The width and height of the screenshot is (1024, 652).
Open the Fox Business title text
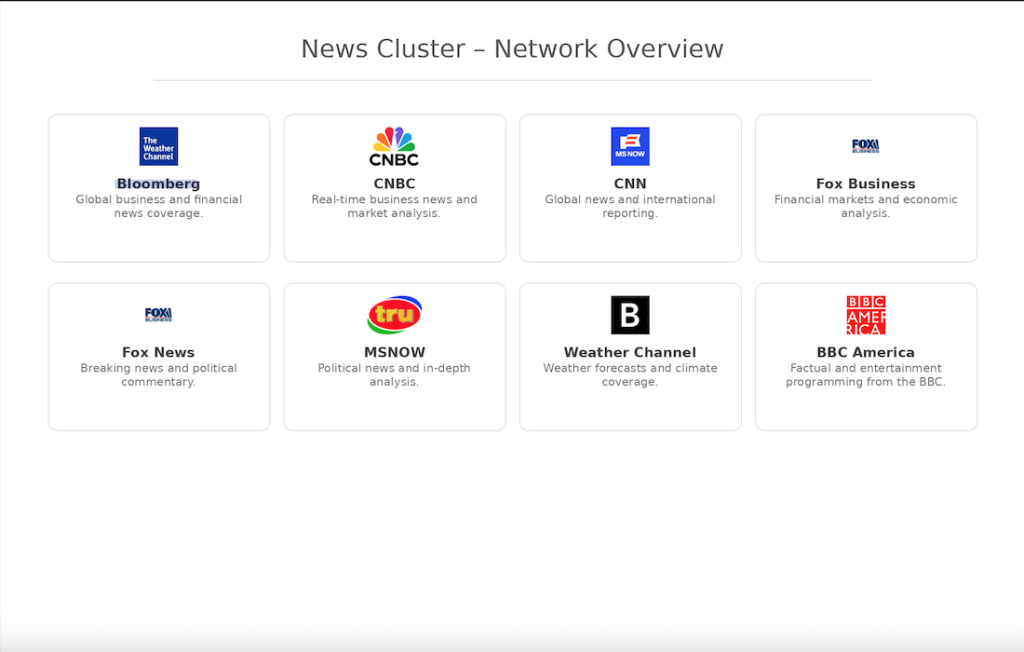[865, 184]
